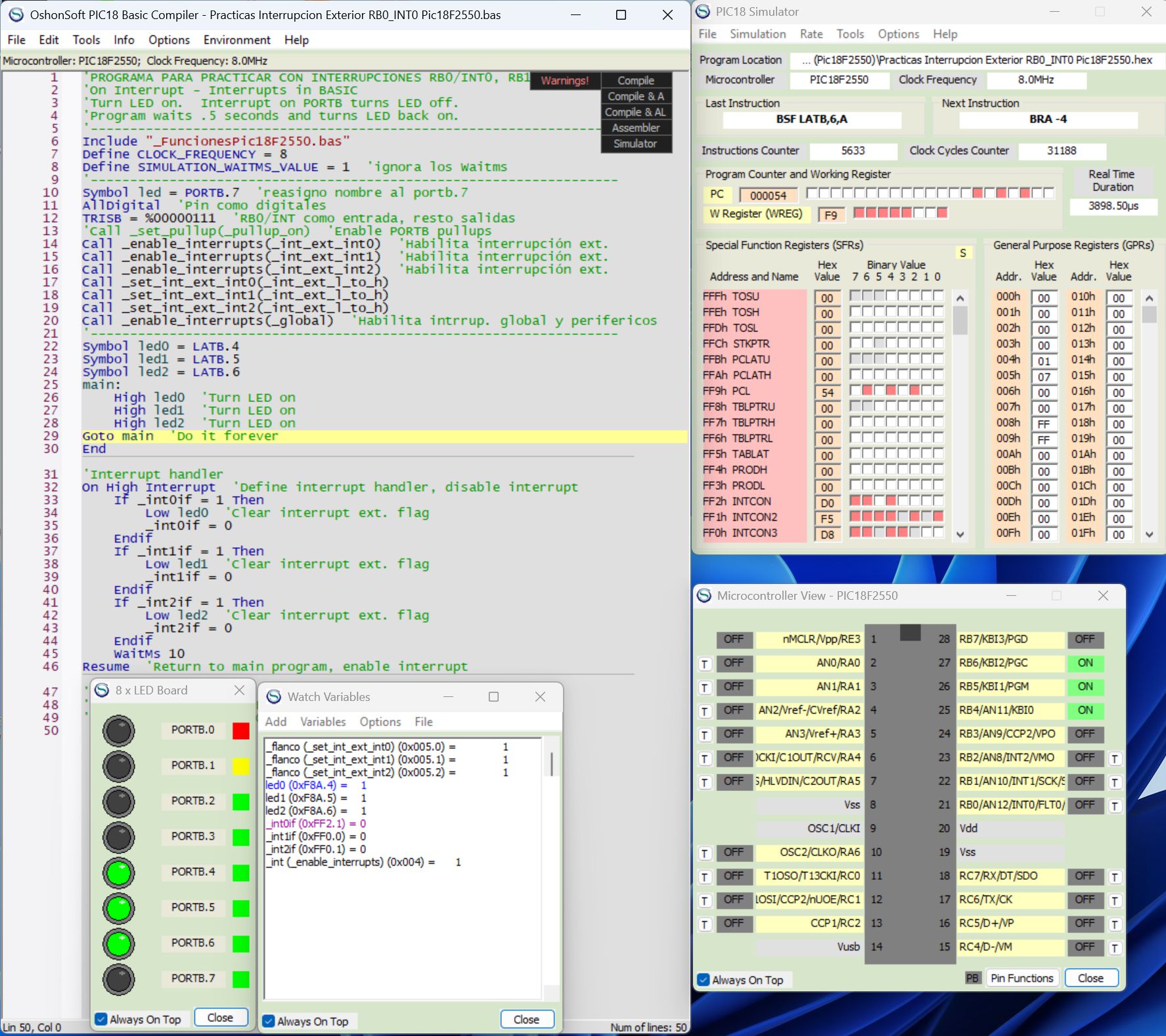Click OFF state of AN0/RA0 pin
1166x1036 pixels.
point(734,663)
